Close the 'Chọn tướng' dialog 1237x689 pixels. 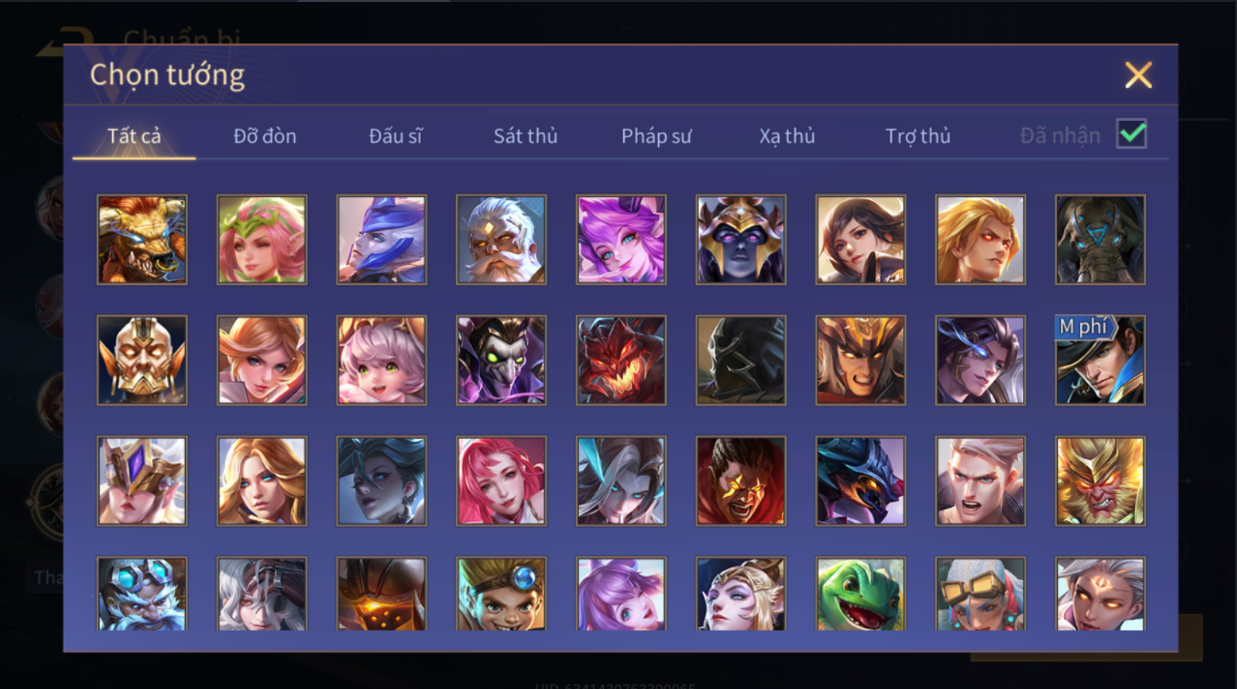(x=1138, y=75)
